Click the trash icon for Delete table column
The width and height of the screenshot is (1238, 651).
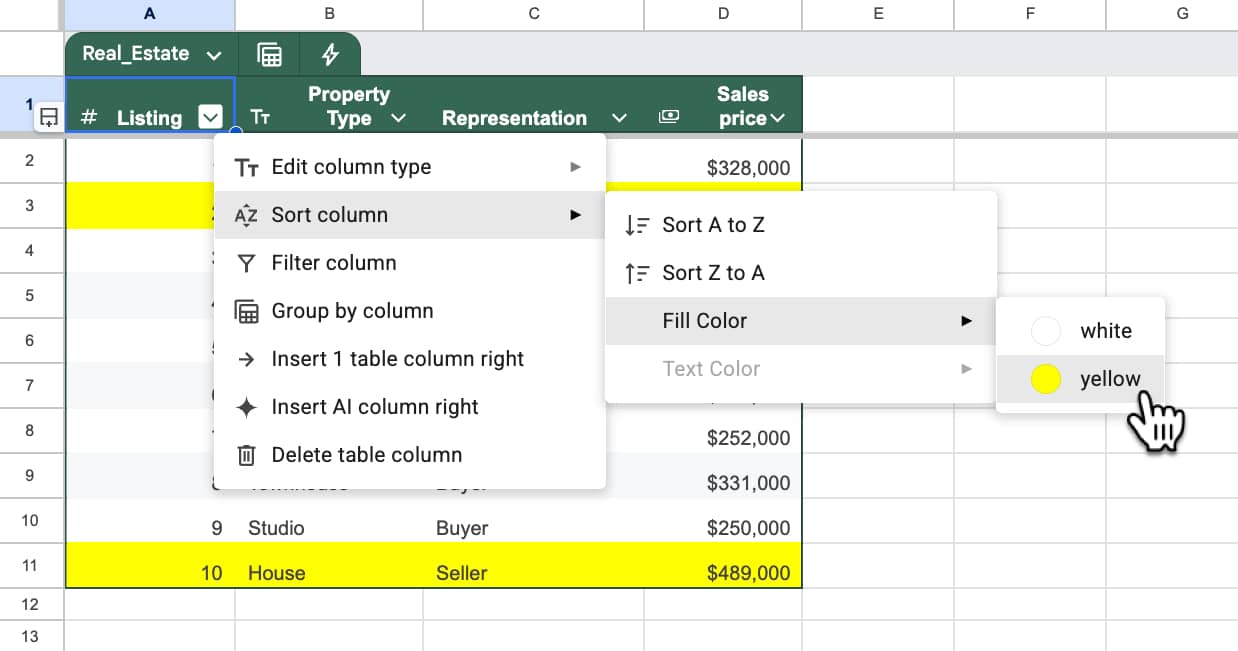click(246, 455)
